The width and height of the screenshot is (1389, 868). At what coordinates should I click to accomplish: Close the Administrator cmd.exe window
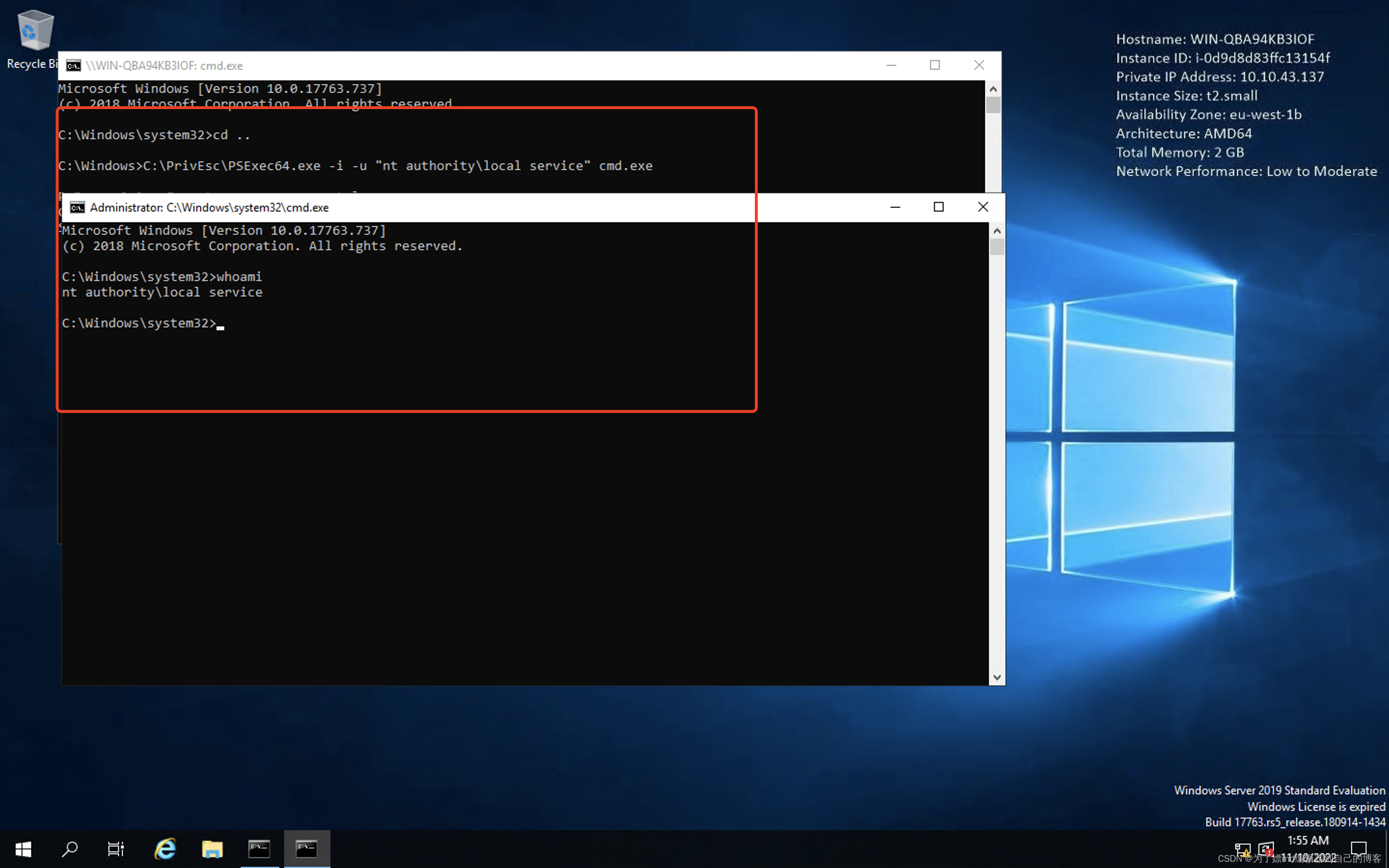point(982,207)
